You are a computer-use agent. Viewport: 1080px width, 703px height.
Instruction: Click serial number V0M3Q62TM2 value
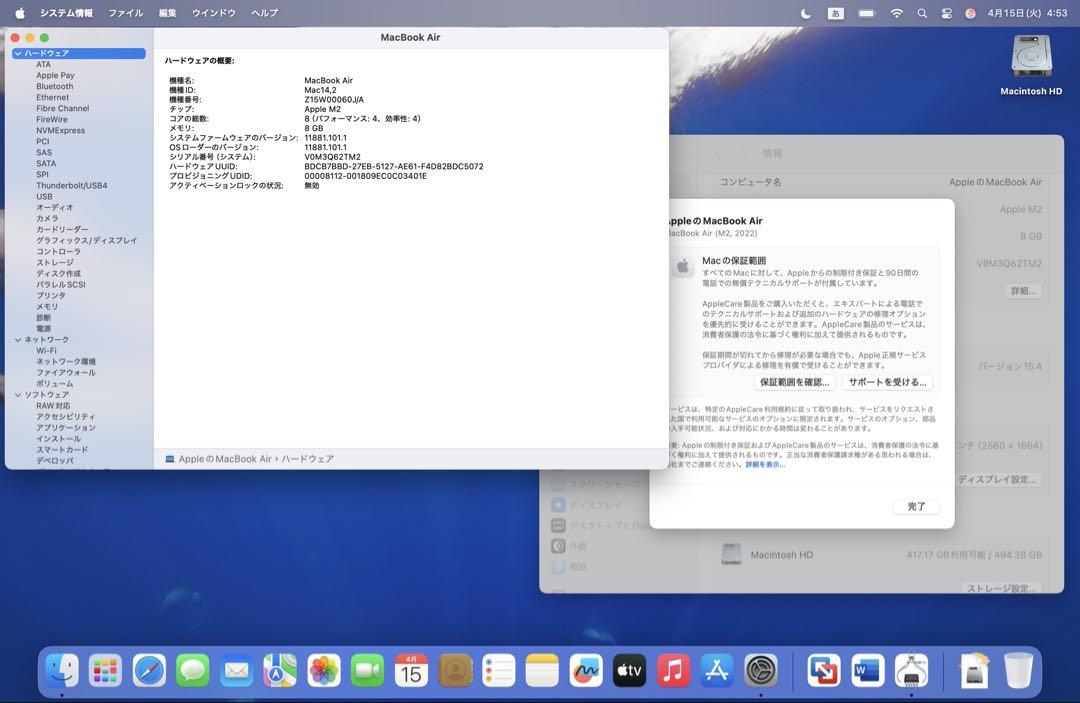click(332, 157)
